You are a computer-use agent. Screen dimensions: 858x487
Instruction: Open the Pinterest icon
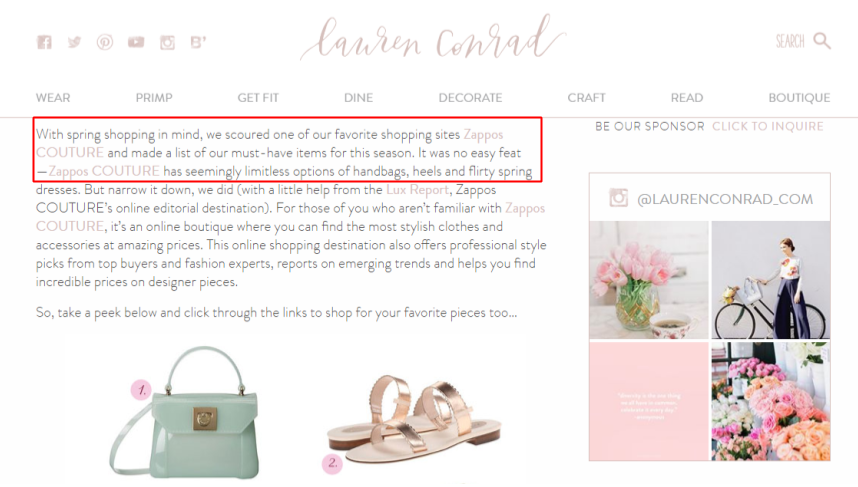tap(105, 42)
